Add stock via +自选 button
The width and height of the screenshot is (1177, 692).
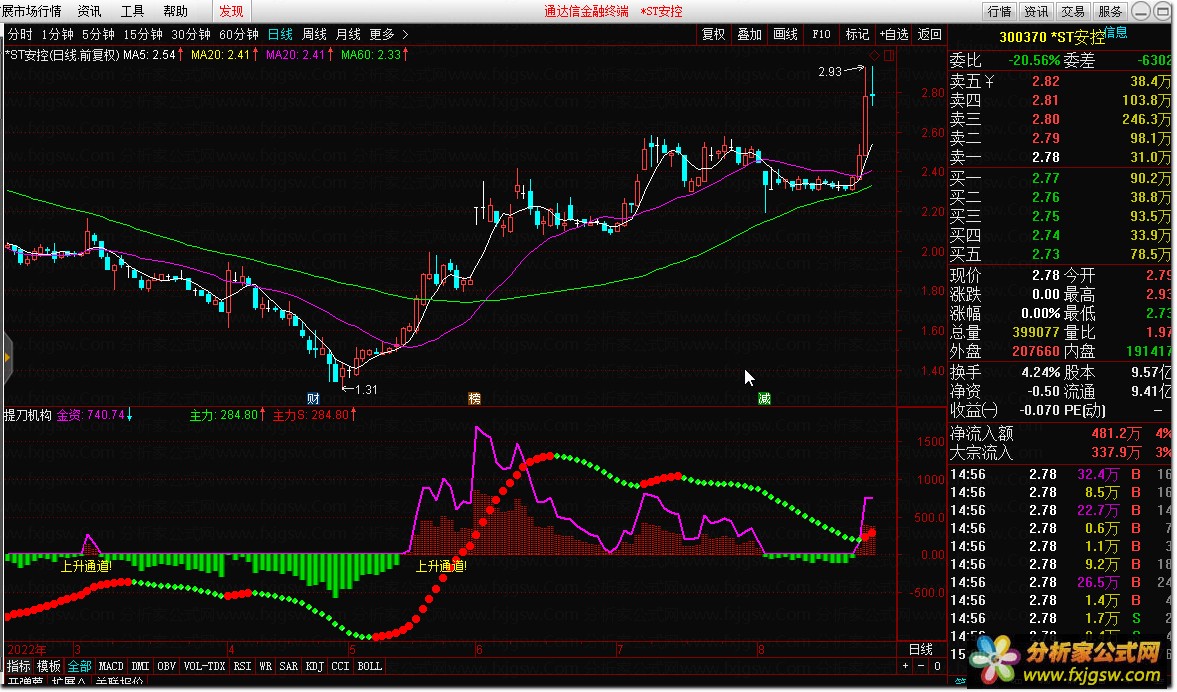tap(893, 35)
